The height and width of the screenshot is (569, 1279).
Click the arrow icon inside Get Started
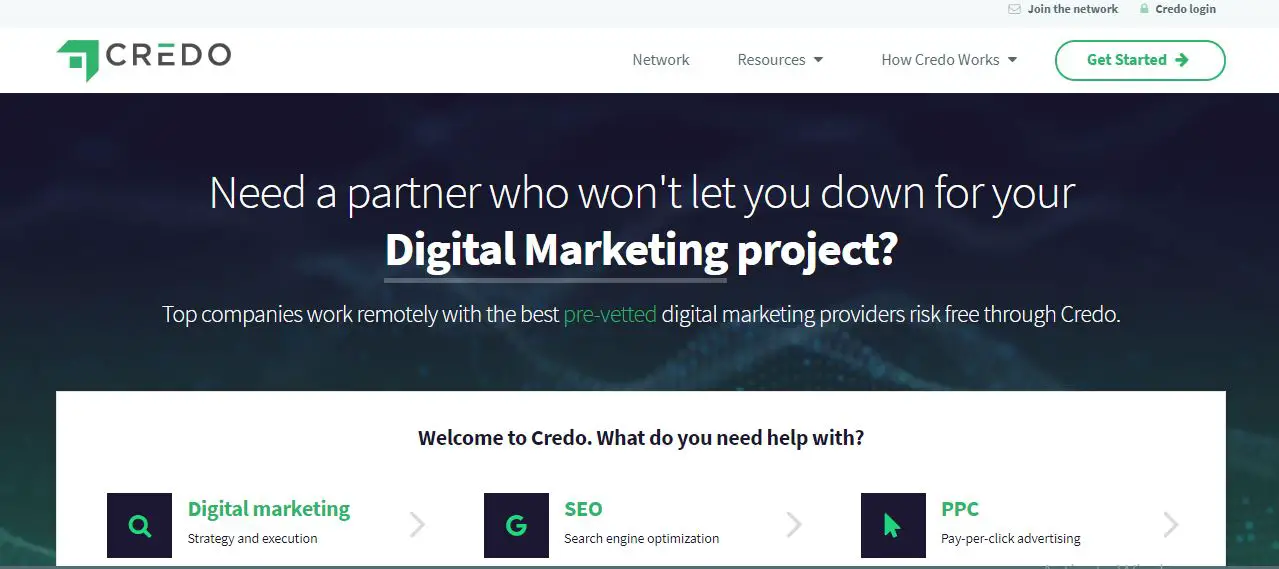(1182, 60)
